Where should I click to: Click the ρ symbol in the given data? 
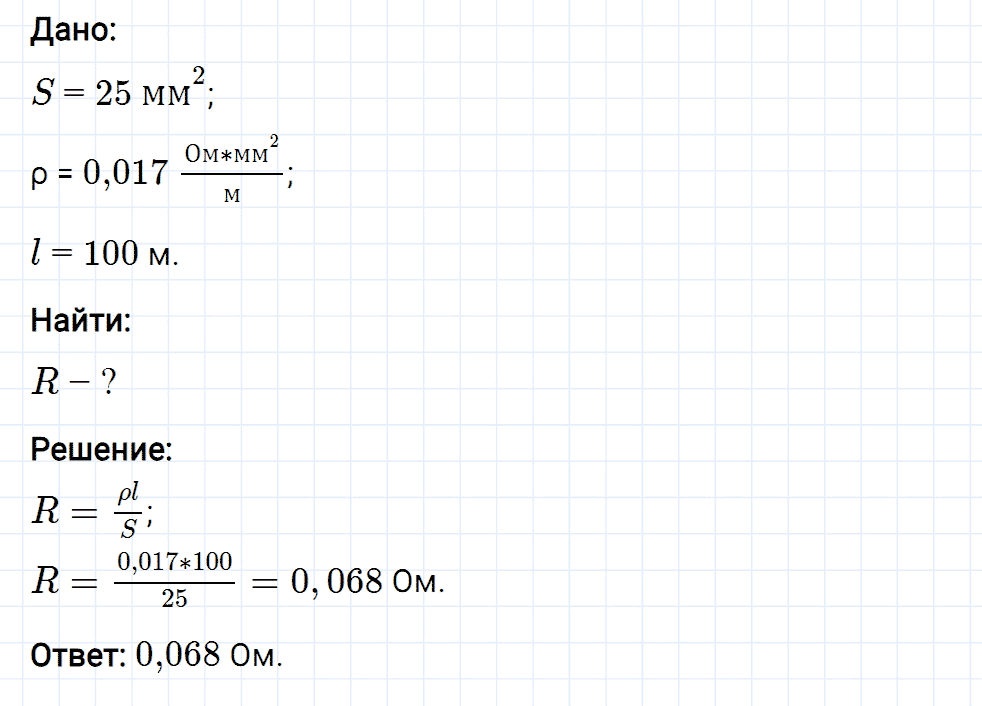[x=39, y=175]
